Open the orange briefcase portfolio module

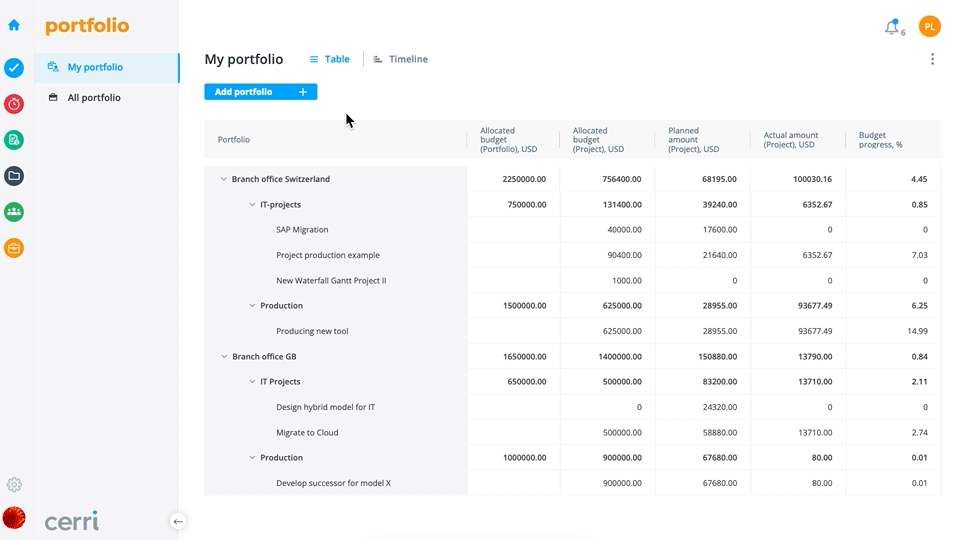(14, 247)
